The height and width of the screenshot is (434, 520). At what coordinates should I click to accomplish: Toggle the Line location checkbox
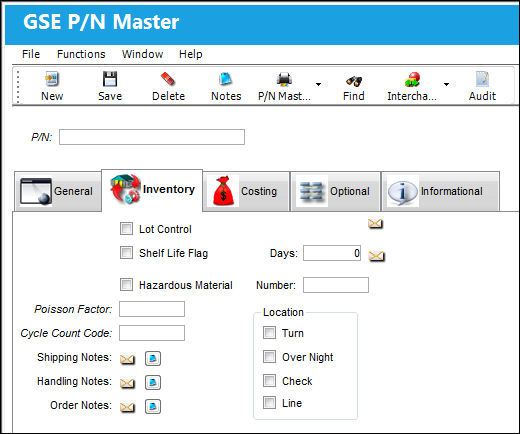click(x=269, y=403)
